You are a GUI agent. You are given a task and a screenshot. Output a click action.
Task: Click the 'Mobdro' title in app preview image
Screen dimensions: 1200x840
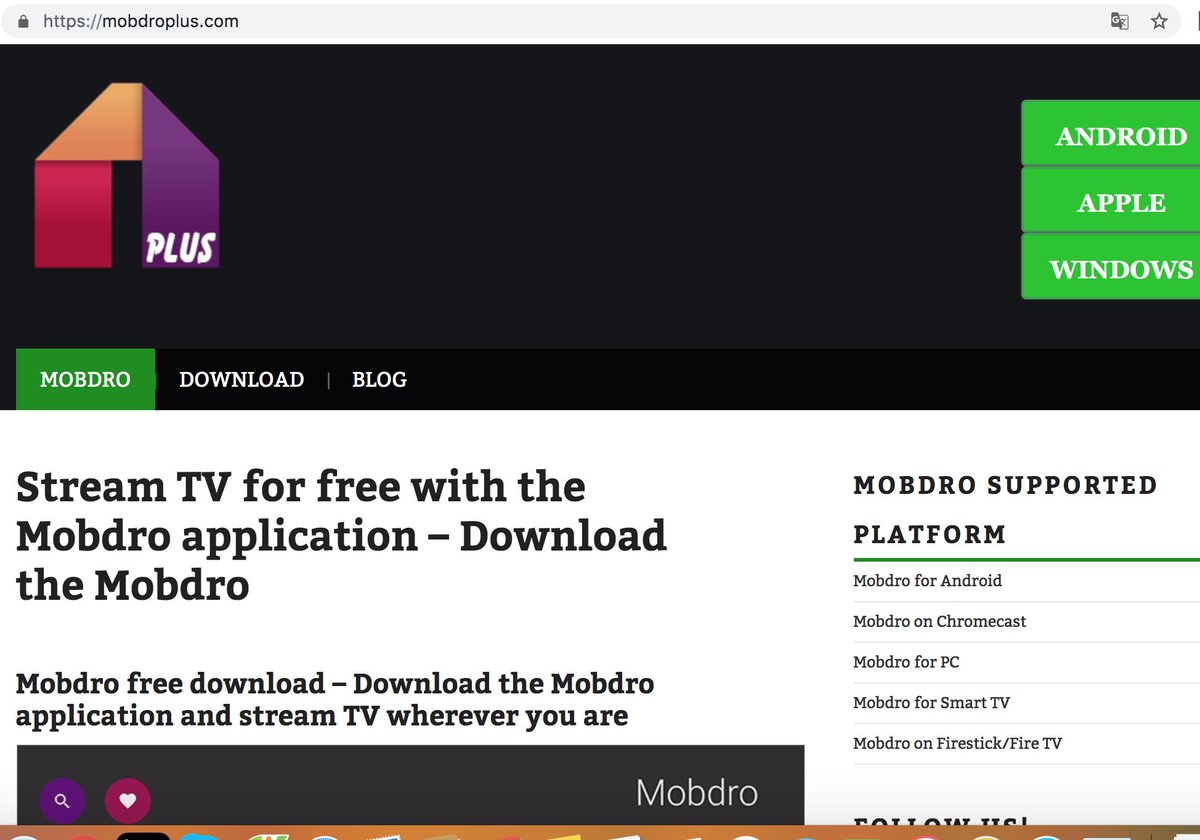[697, 794]
